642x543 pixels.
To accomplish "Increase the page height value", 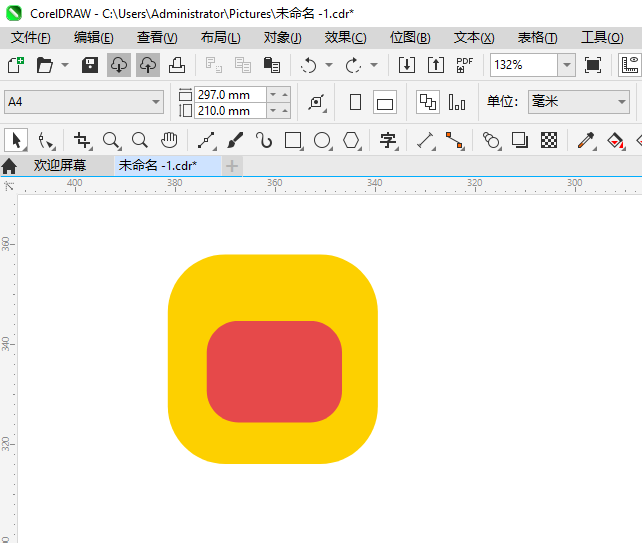I will [x=285, y=111].
